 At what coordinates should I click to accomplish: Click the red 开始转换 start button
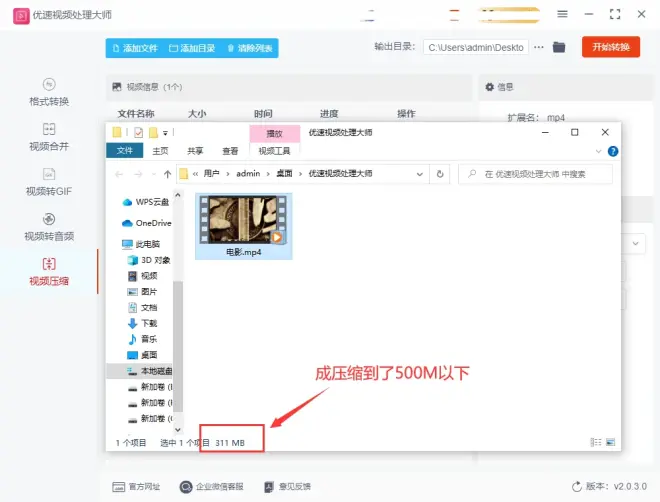coord(611,47)
